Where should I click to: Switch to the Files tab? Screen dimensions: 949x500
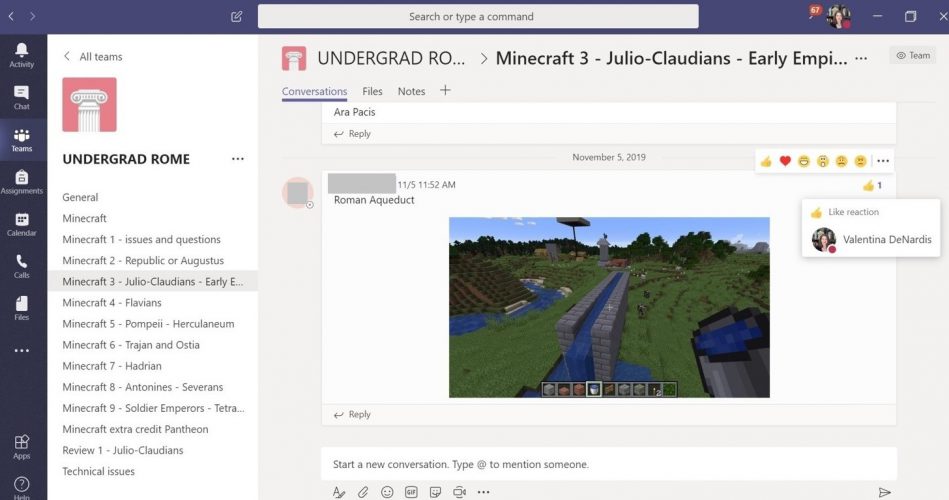(x=372, y=91)
